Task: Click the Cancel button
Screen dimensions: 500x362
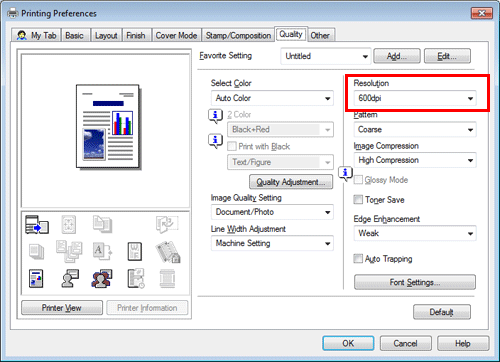Action: click(406, 343)
